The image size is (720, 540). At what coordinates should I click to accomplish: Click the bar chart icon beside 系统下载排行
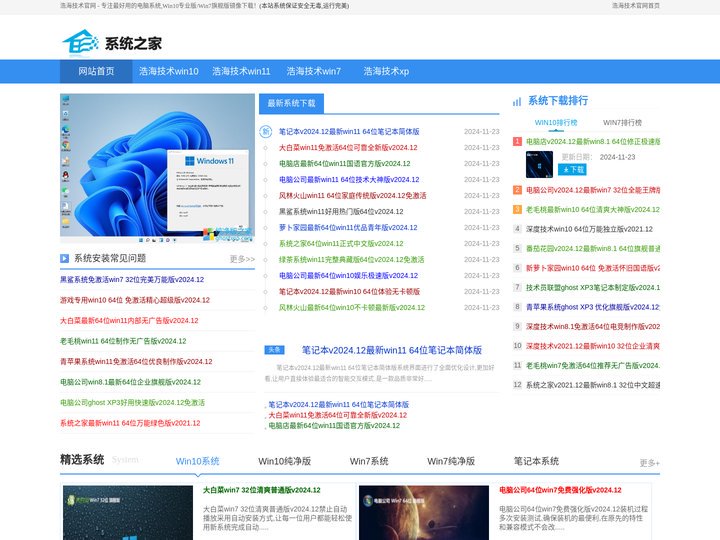517,101
